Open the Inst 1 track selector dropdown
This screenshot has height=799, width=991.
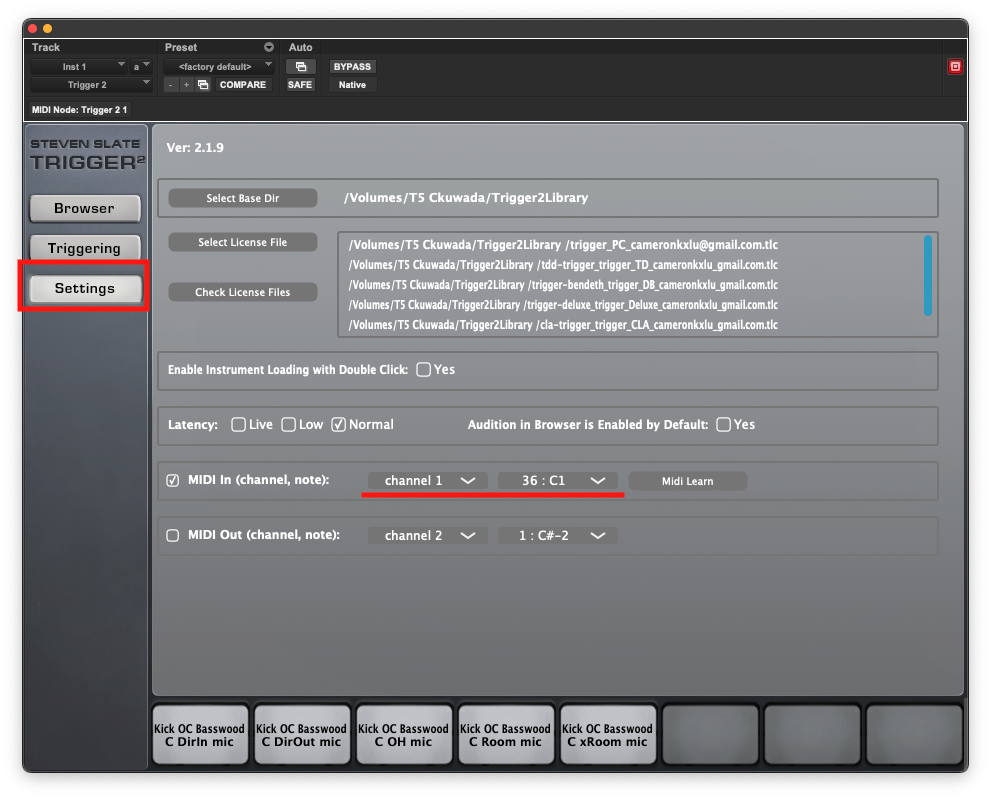click(x=79, y=66)
